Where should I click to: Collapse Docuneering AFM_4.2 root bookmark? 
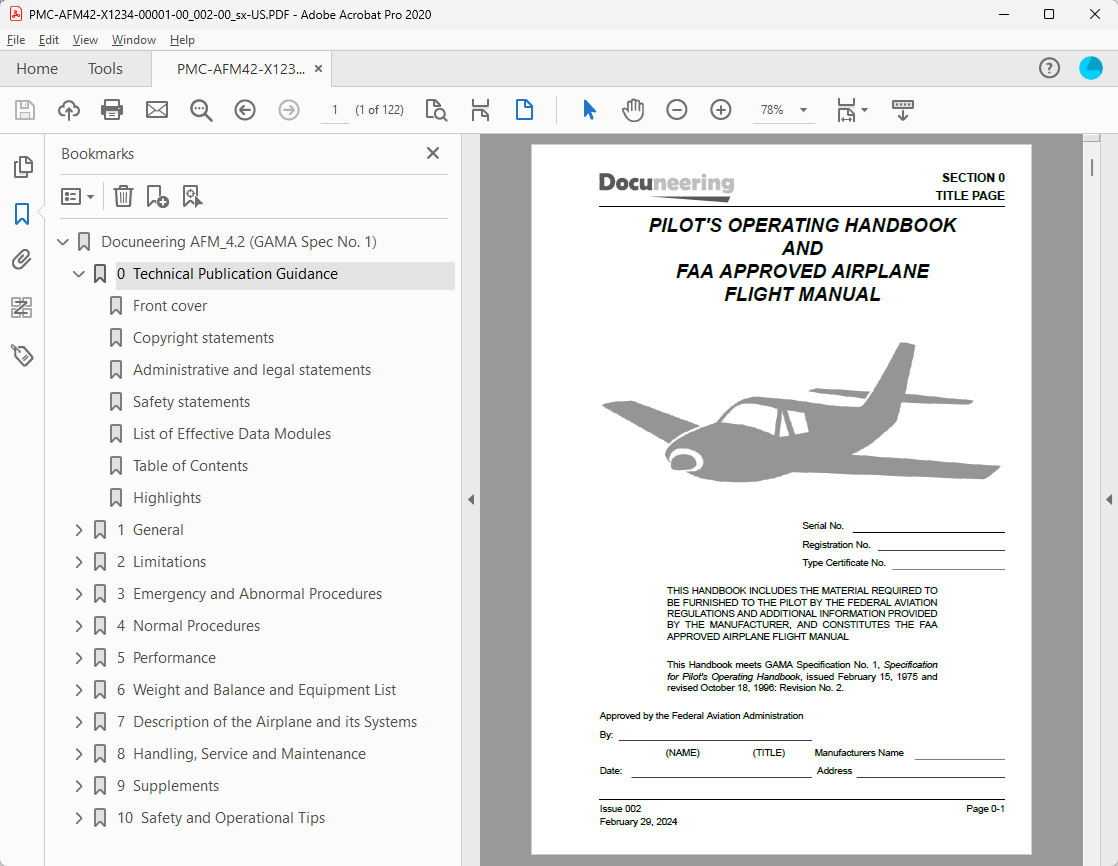(63, 242)
